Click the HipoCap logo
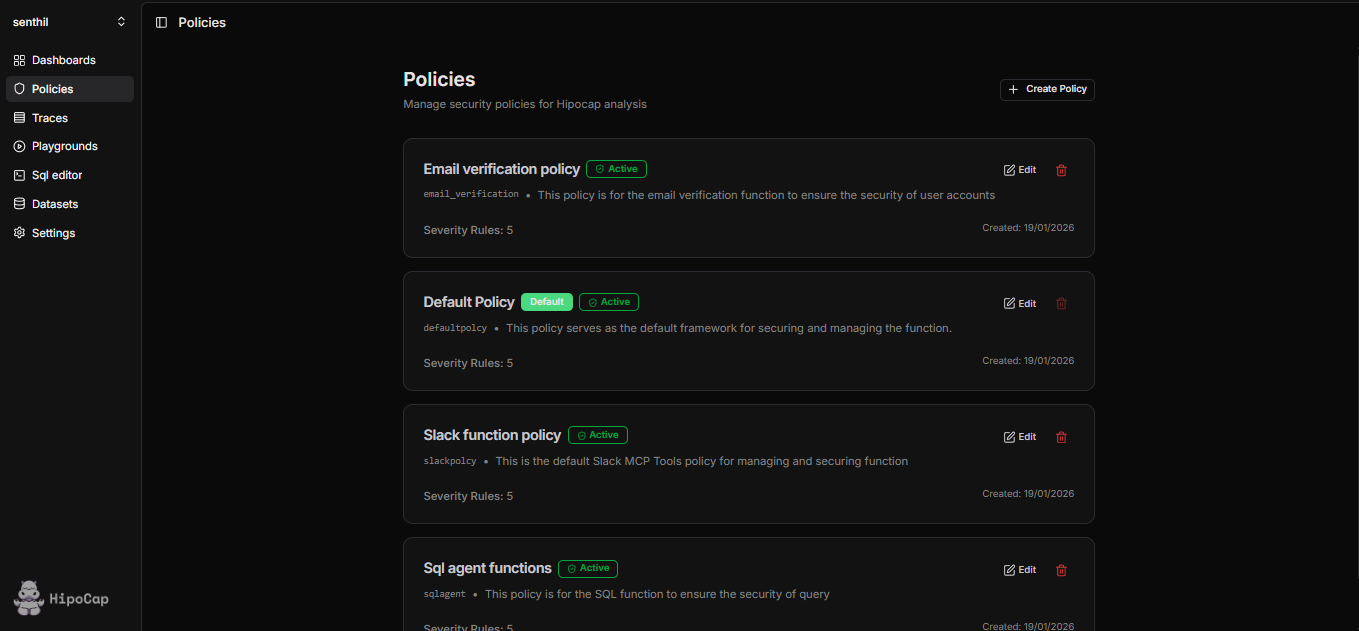The height and width of the screenshot is (631, 1359). point(62,598)
